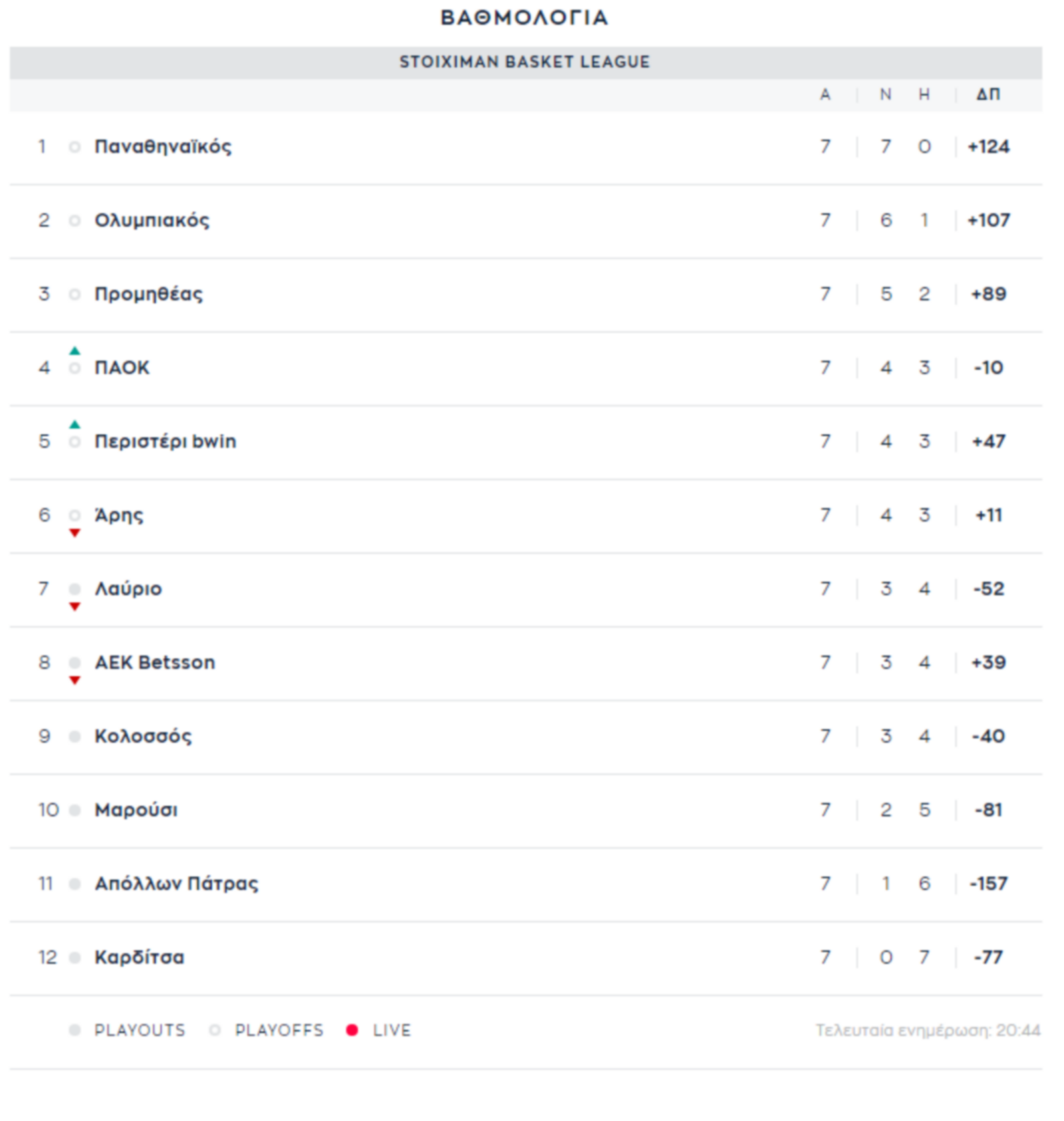Open the Προμηθέας team link

(x=148, y=294)
